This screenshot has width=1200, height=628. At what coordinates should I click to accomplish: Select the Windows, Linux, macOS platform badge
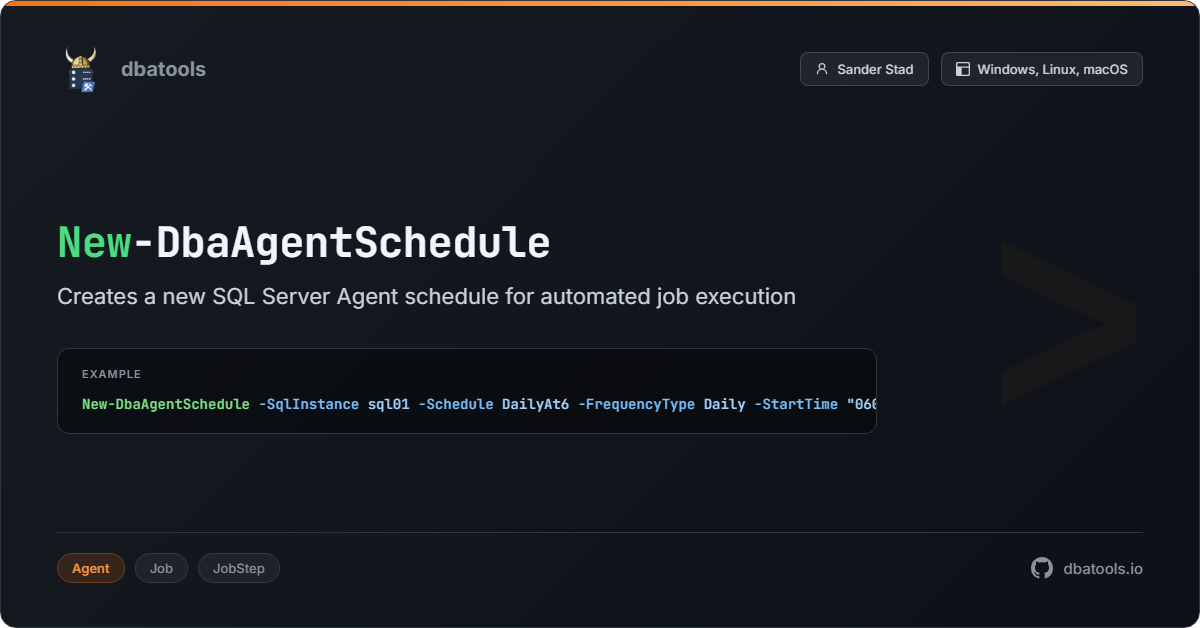pos(1042,69)
